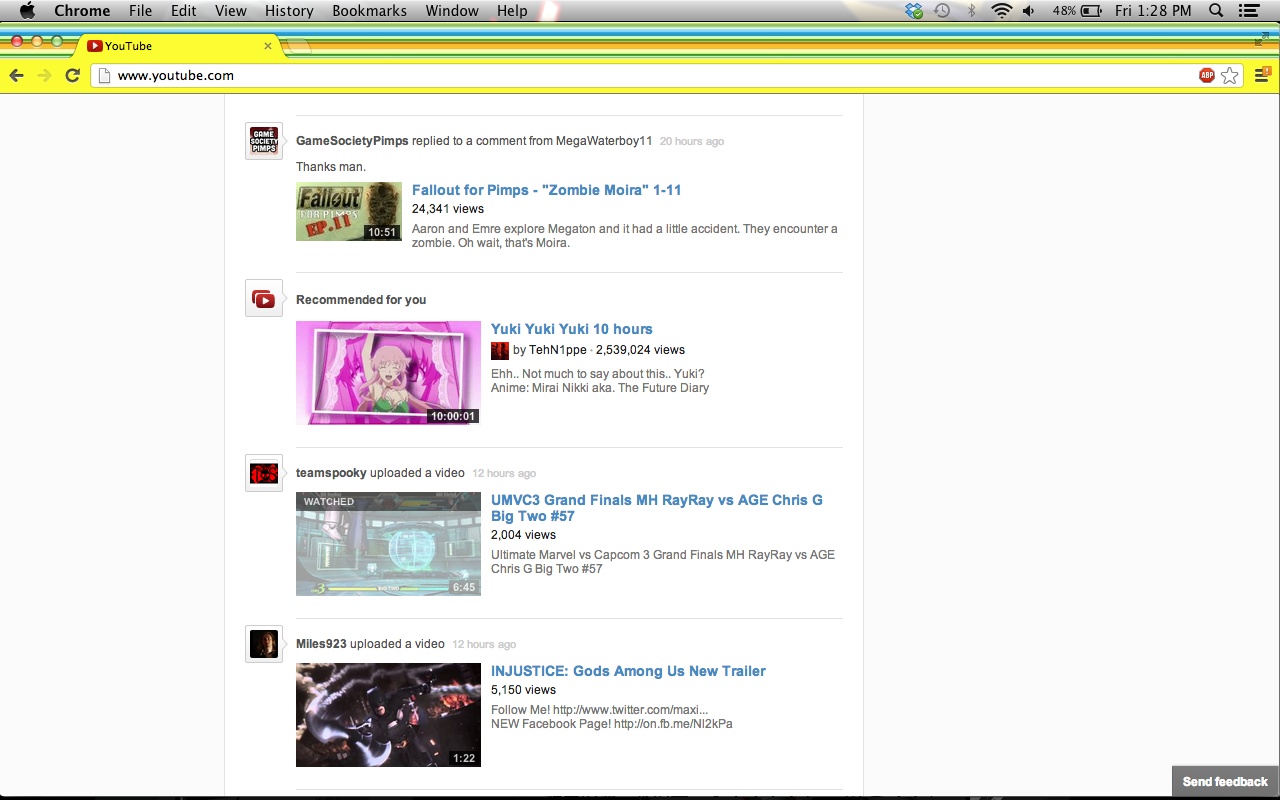This screenshot has width=1280, height=800.
Task: Click the browser Forward arrow
Action: [x=44, y=75]
